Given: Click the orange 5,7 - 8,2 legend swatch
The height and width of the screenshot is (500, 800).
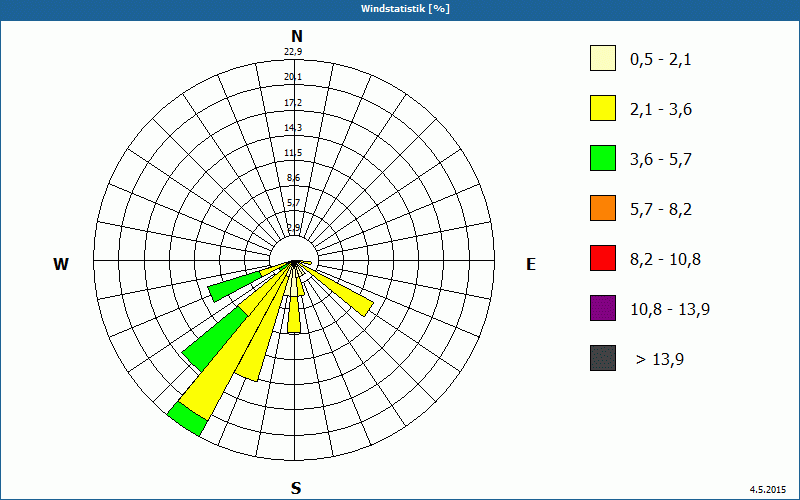Looking at the screenshot, I should pos(603,208).
